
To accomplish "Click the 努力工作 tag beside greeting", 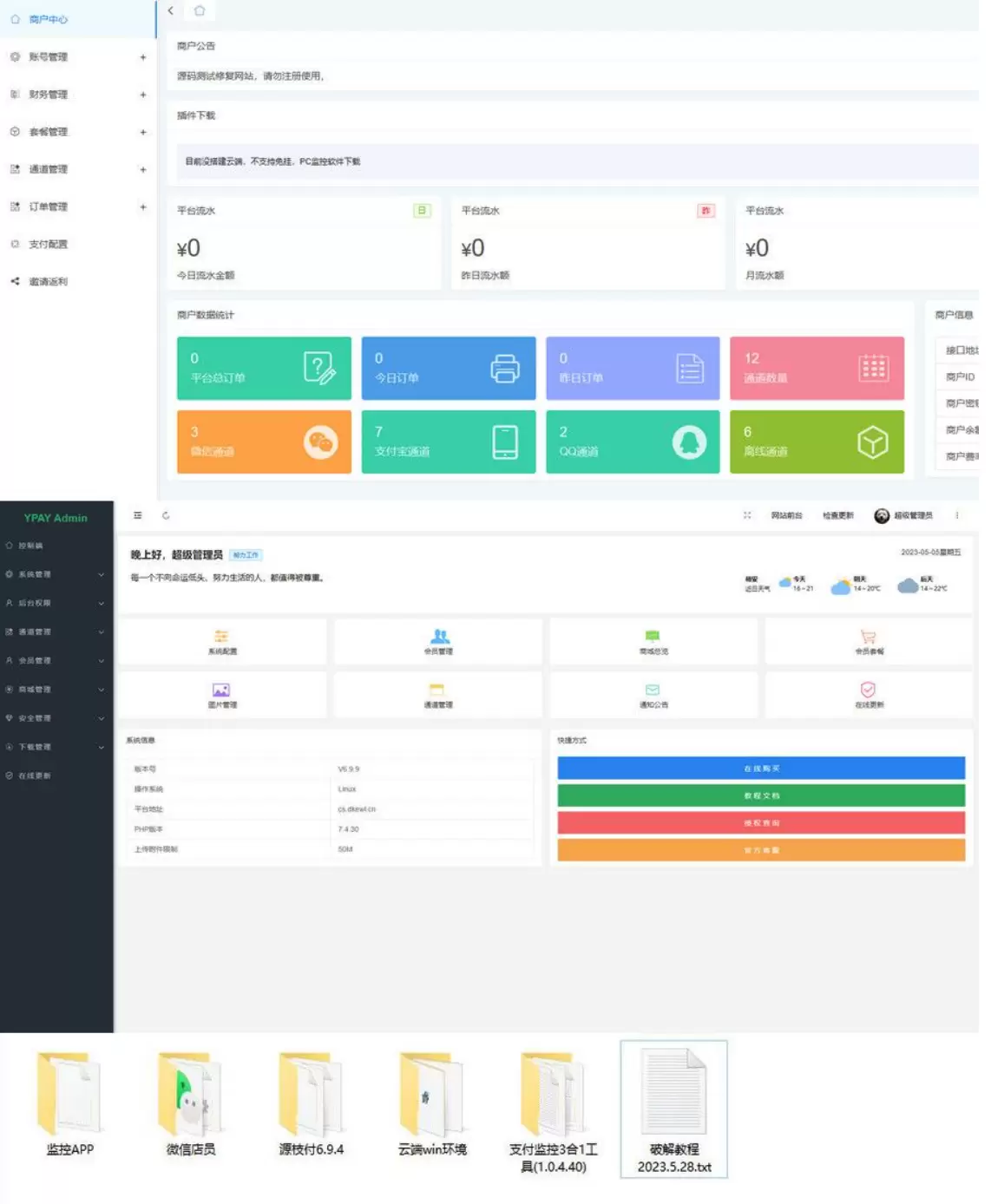I will pyautogui.click(x=246, y=556).
